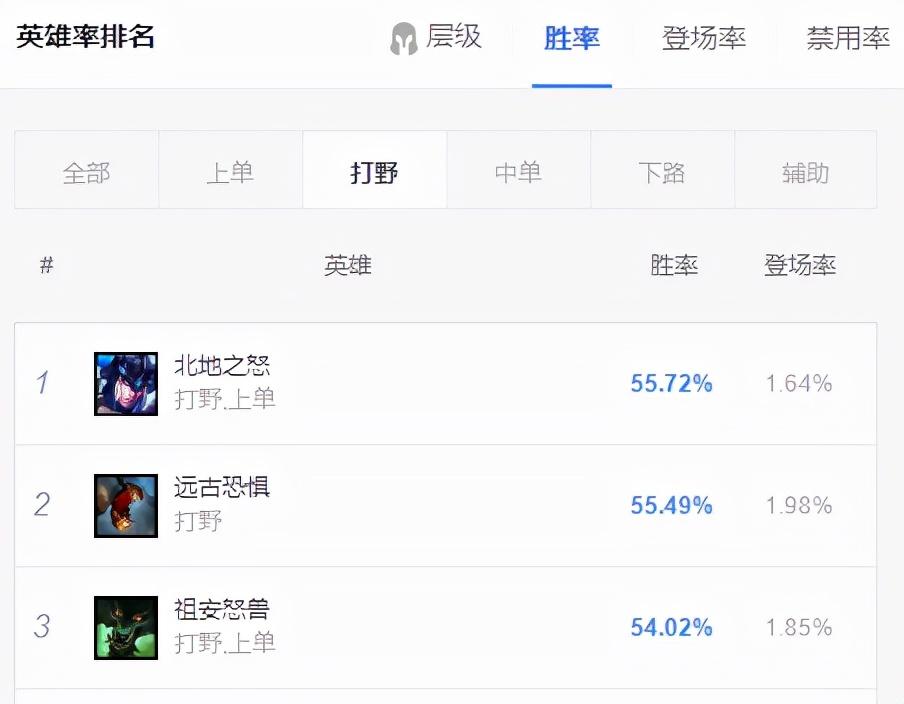The width and height of the screenshot is (904, 704).
Task: Switch to the 登场率 tab
Action: coord(704,39)
